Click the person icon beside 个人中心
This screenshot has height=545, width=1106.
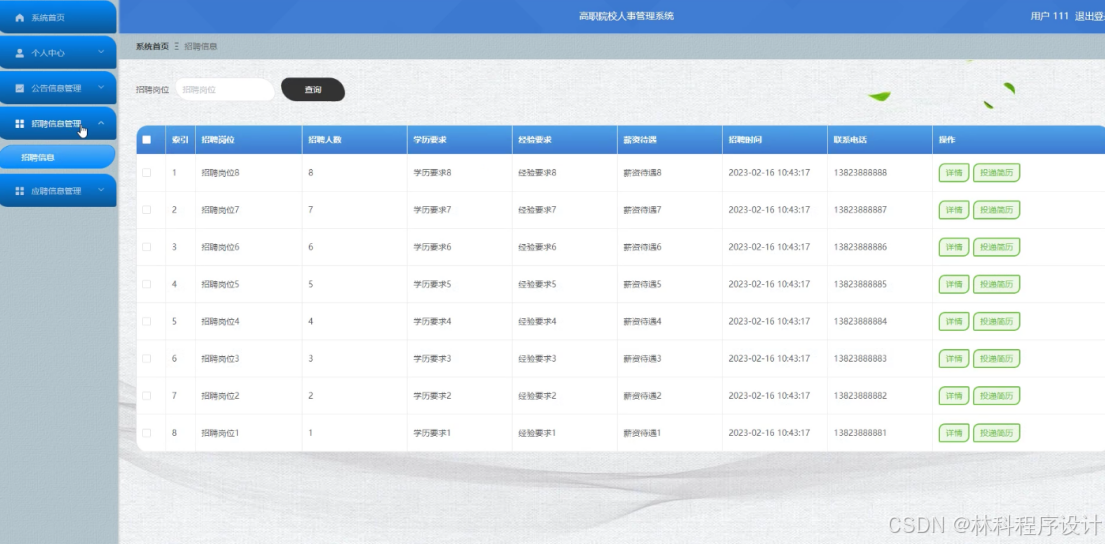coord(20,53)
